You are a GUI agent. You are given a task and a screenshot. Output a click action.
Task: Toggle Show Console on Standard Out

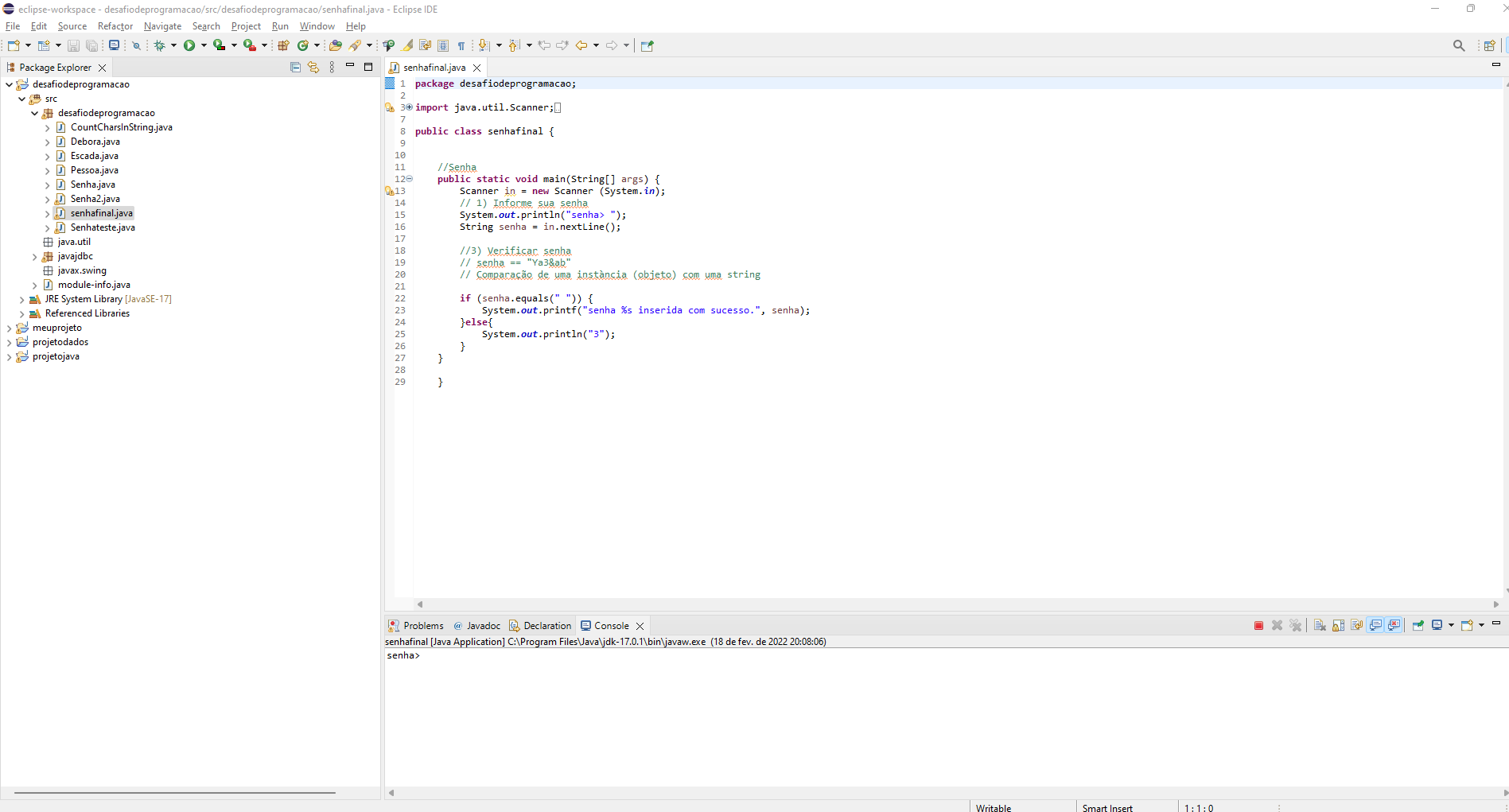tap(1375, 625)
